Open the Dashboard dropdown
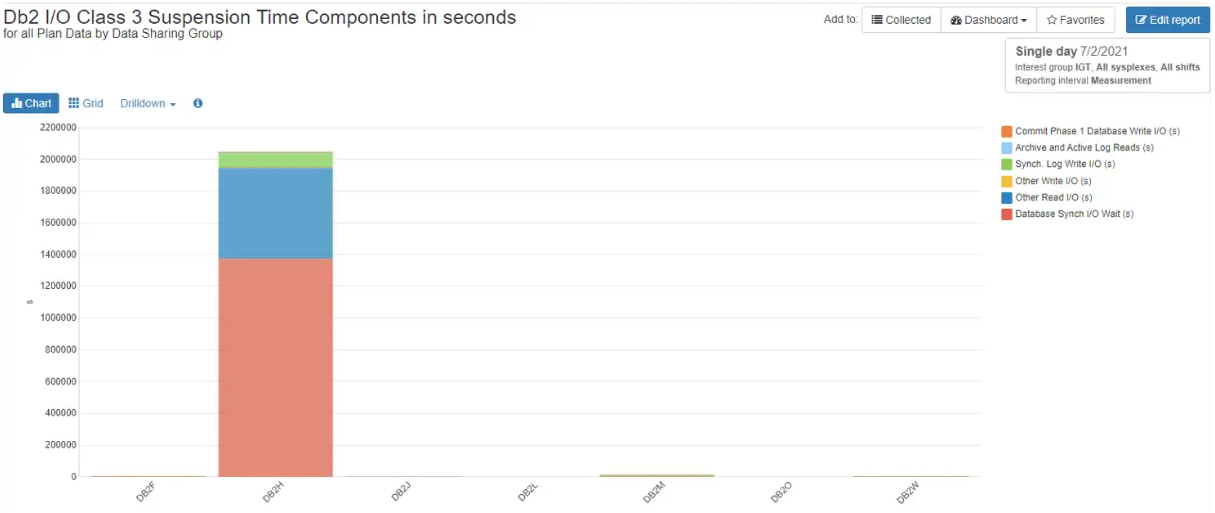This screenshot has width=1215, height=513. click(x=988, y=20)
